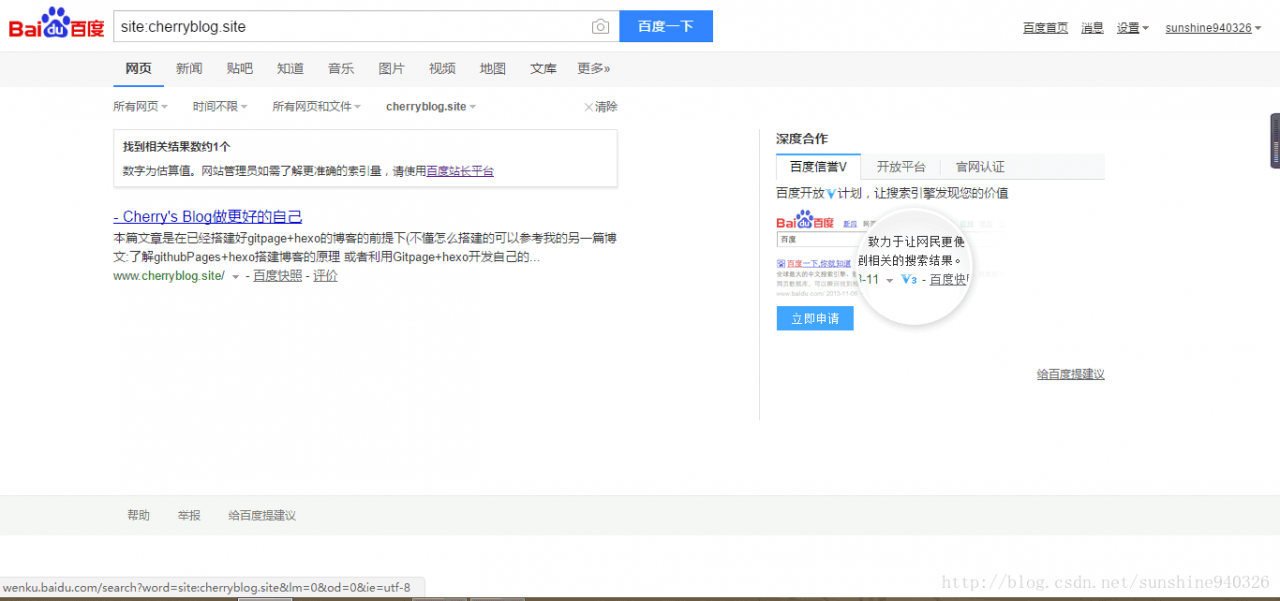Open the 百度快照 cached link
This screenshot has height=601, width=1280.
click(x=277, y=276)
